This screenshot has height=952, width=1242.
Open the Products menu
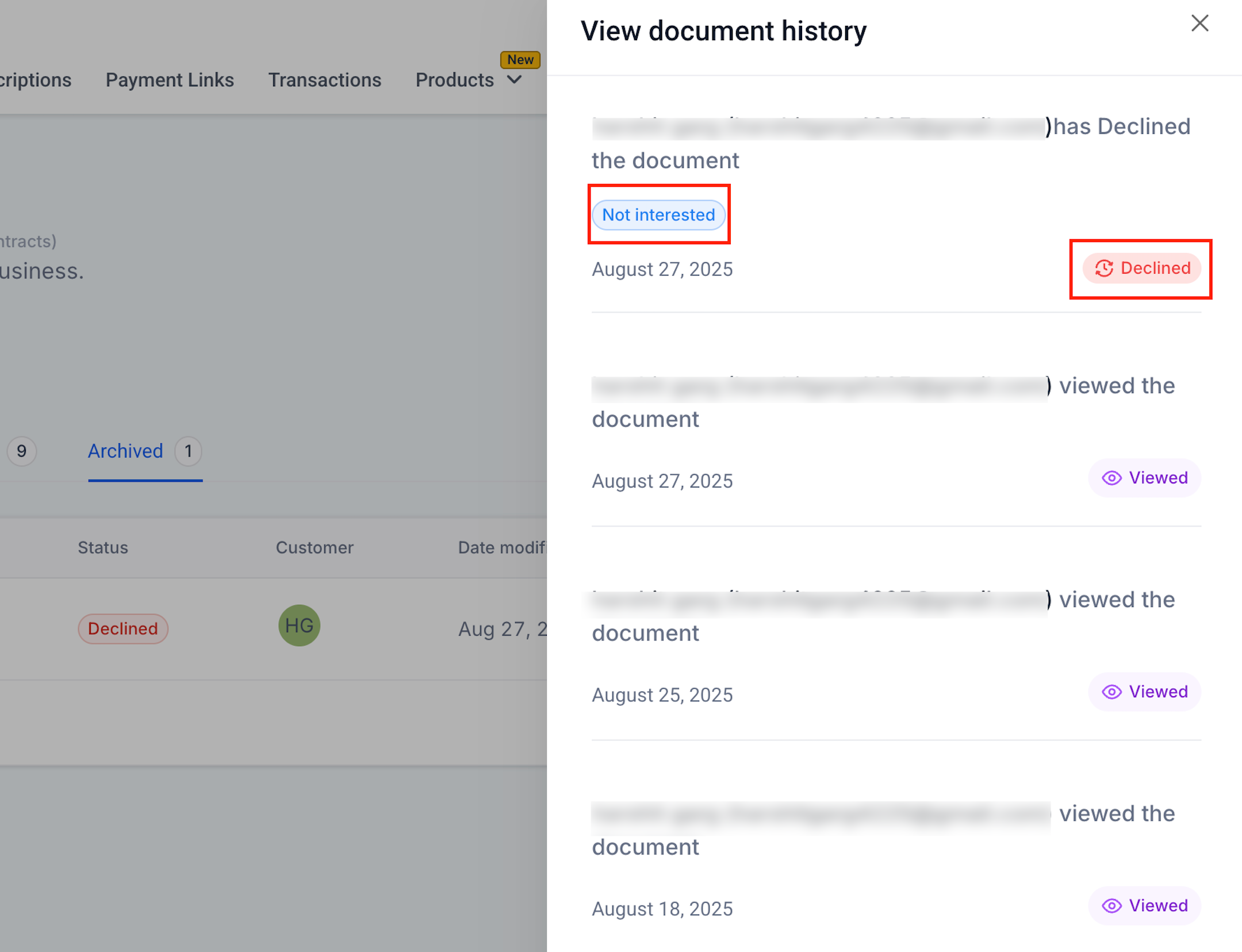(454, 80)
